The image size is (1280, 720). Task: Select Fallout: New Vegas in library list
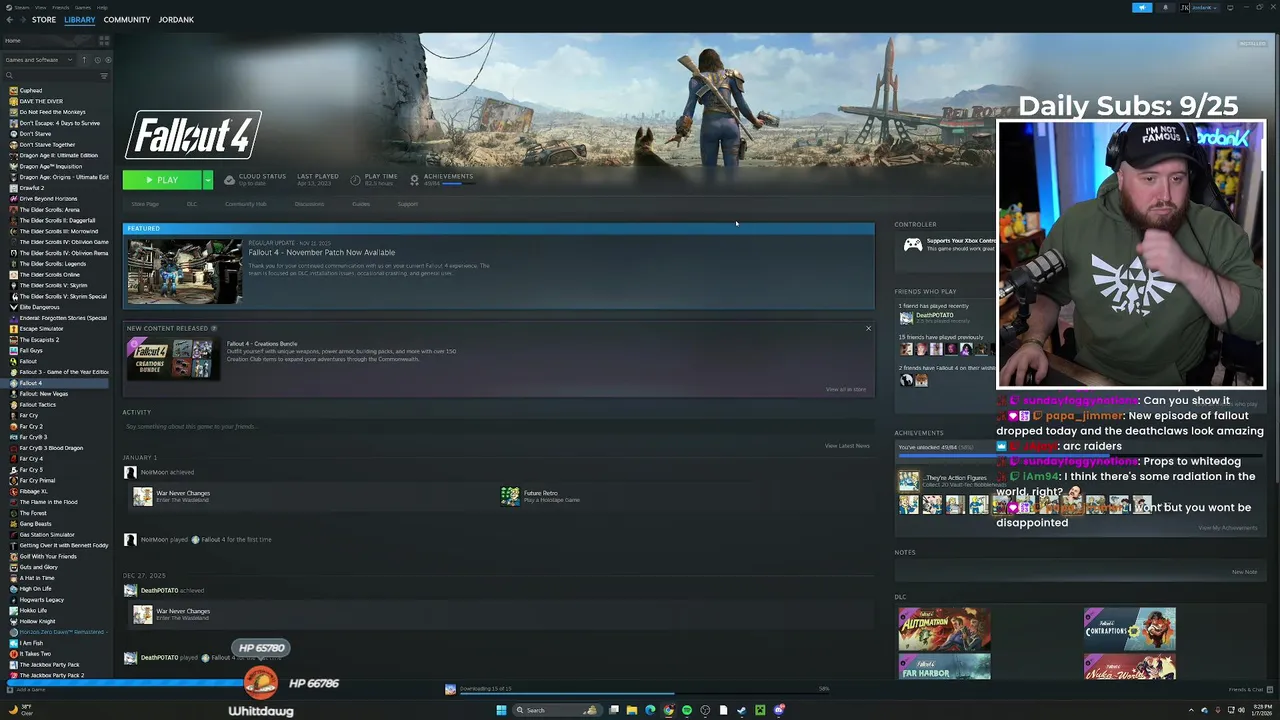[x=44, y=394]
